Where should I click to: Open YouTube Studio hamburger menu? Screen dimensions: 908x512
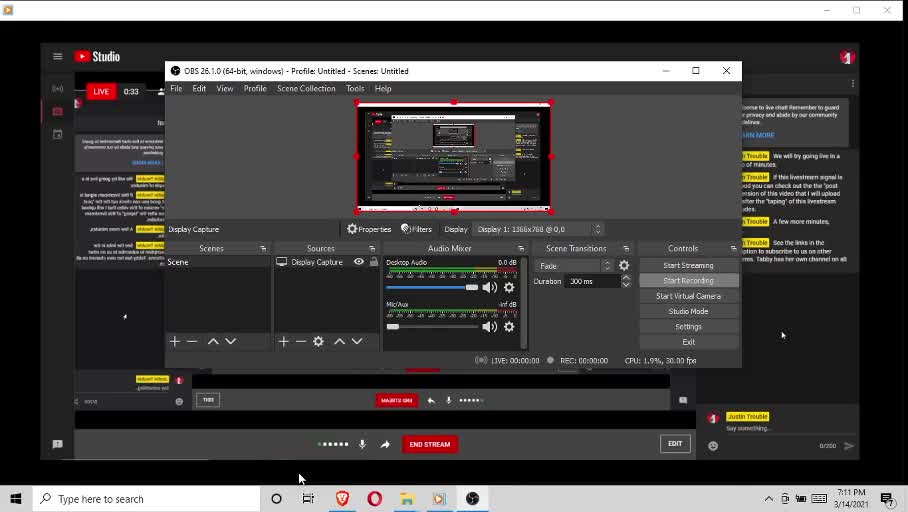click(x=57, y=56)
